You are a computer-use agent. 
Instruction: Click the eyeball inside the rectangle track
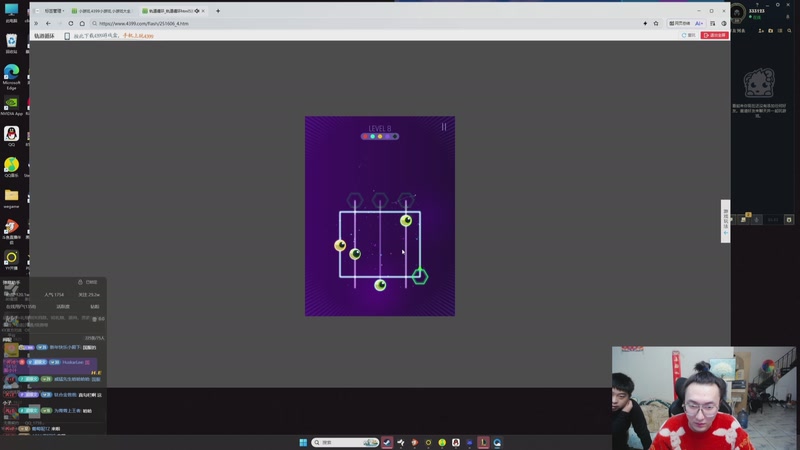click(355, 254)
